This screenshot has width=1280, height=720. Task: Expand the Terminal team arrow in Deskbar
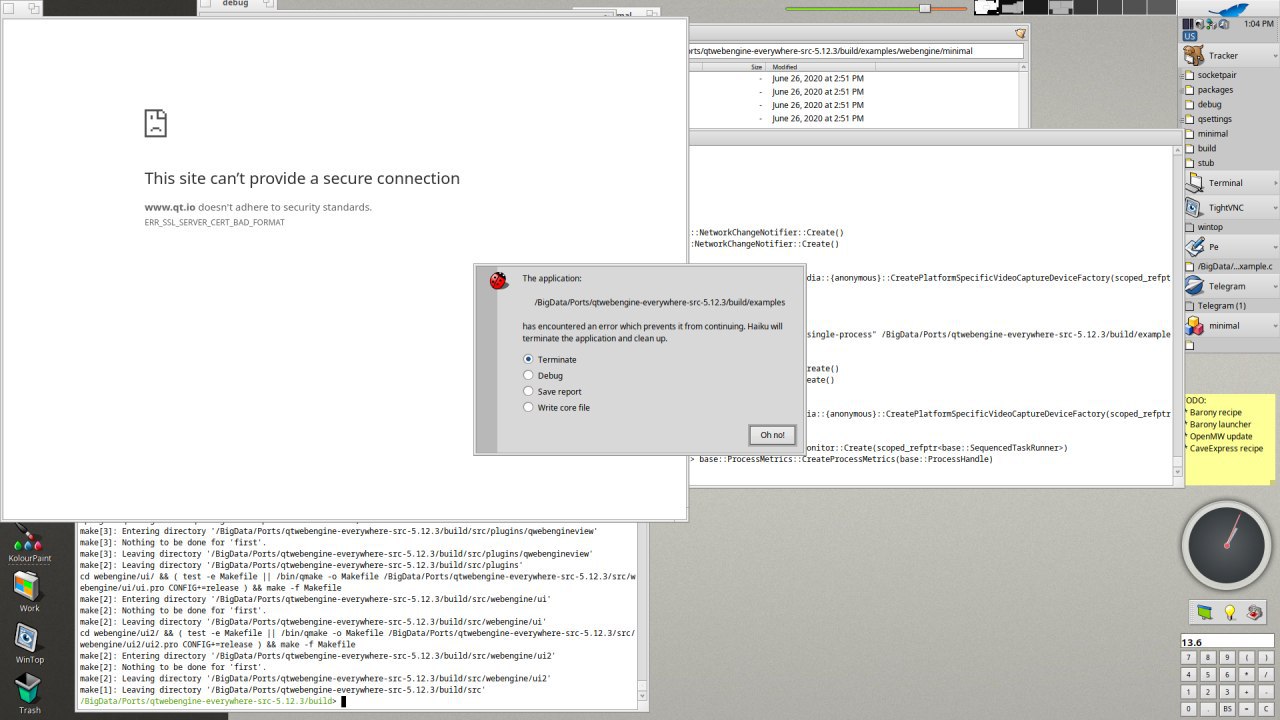1275,183
